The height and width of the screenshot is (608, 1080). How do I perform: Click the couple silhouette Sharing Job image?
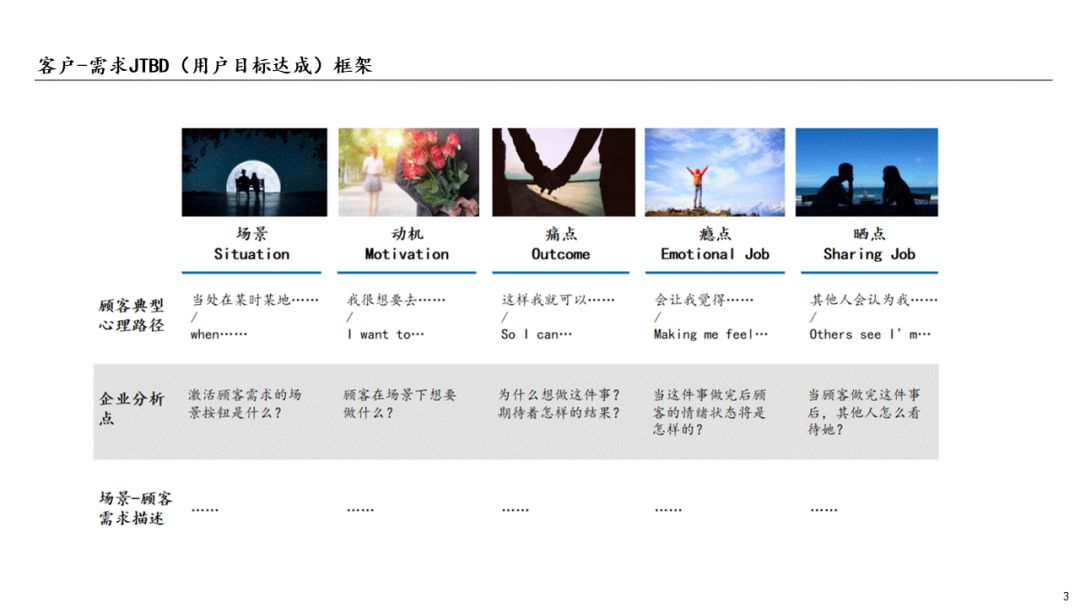866,172
